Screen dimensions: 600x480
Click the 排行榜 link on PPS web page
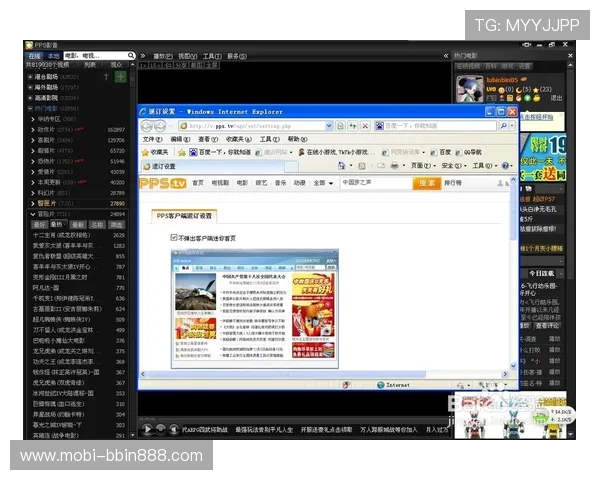click(453, 183)
